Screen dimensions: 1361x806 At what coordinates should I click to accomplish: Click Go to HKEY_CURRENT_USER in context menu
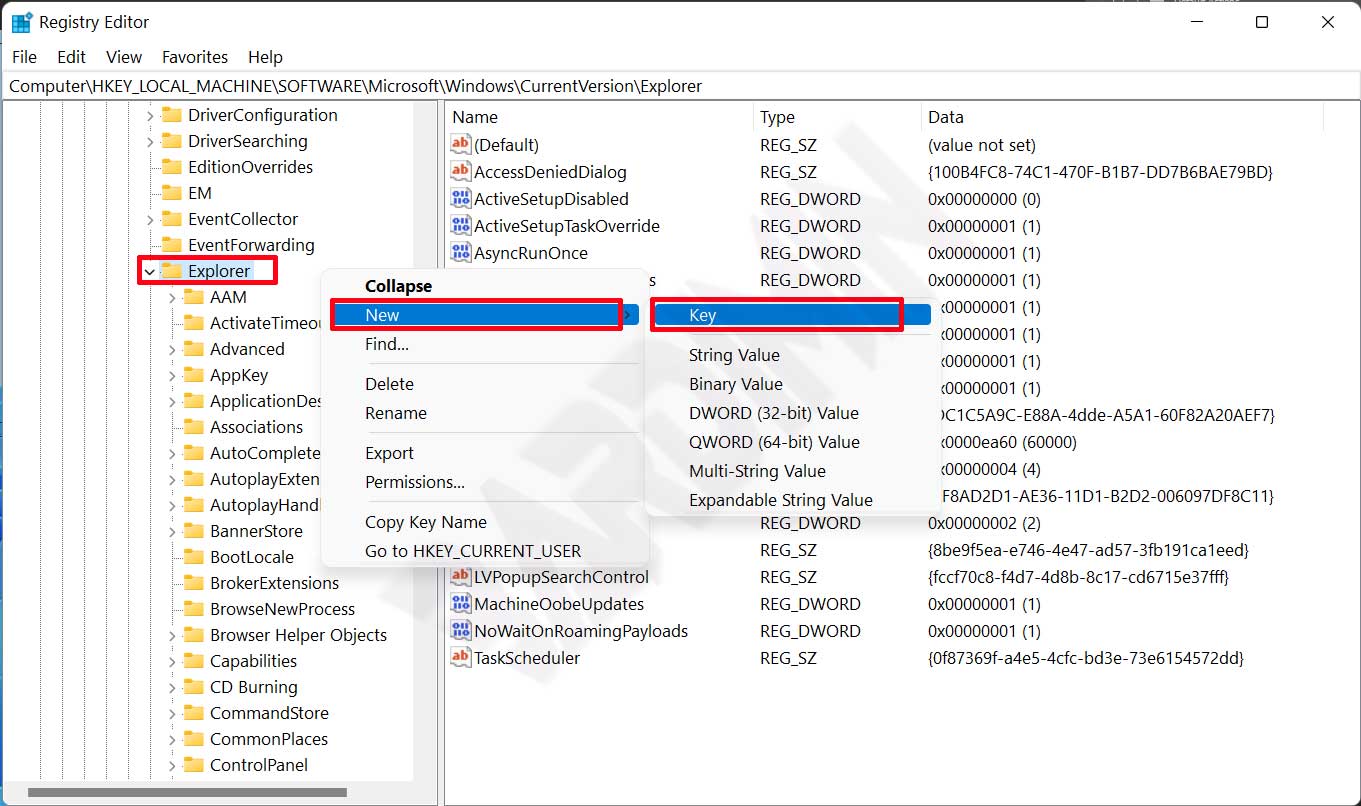(473, 551)
